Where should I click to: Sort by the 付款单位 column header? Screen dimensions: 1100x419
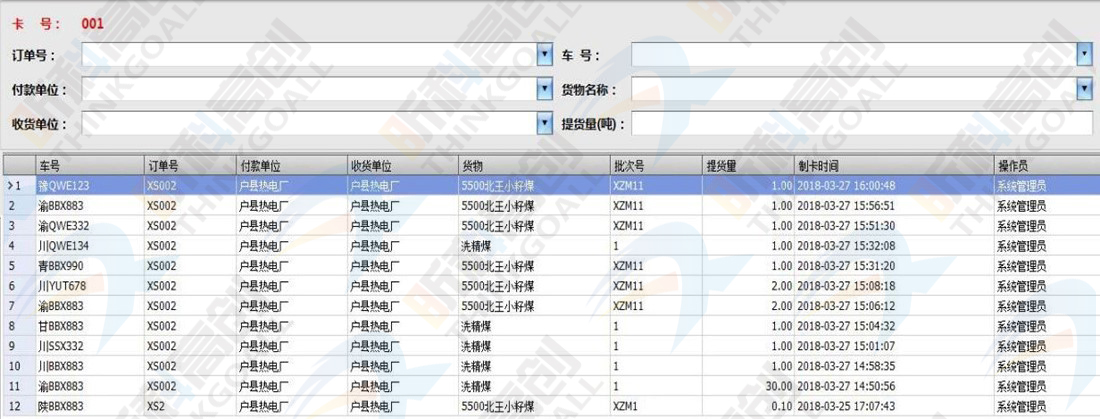pyautogui.click(x=291, y=166)
